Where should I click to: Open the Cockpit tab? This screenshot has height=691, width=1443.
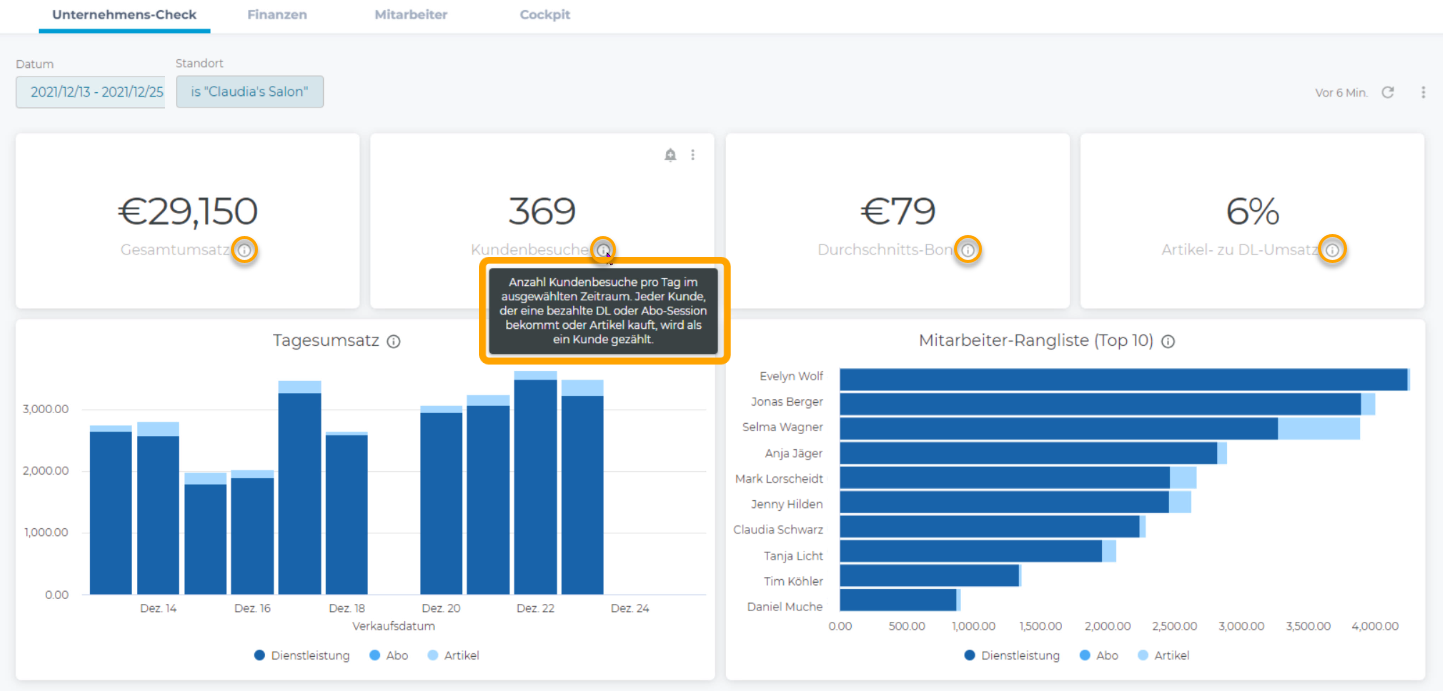pyautogui.click(x=545, y=15)
